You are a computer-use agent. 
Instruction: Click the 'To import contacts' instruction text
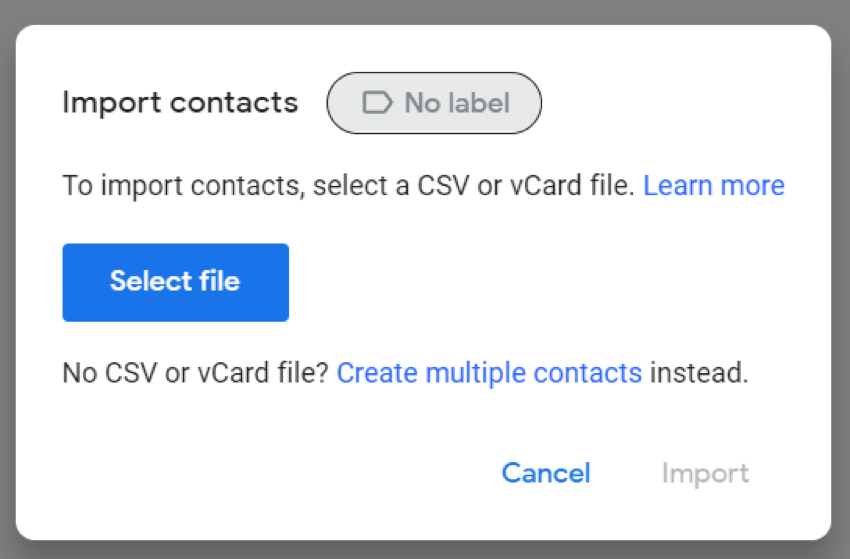(180, 186)
